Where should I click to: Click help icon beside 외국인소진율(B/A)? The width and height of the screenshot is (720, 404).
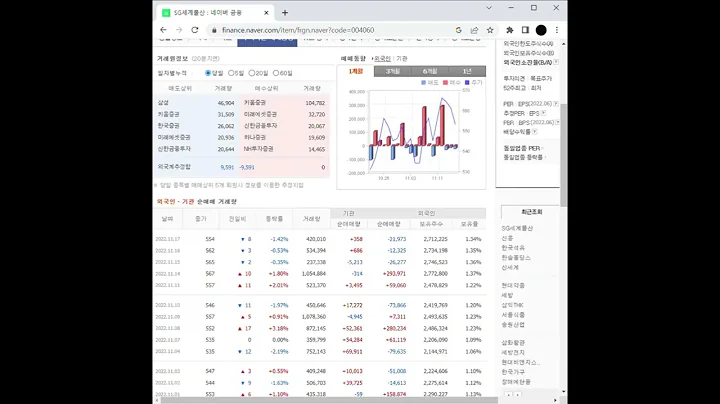pos(557,62)
